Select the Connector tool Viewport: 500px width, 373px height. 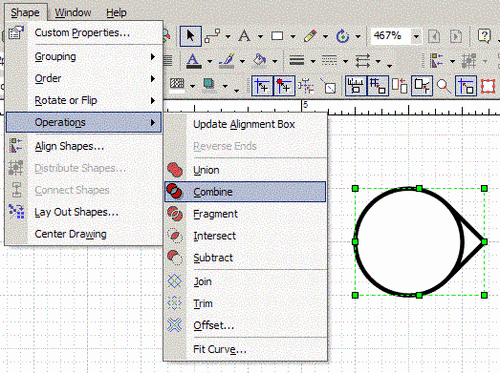212,36
